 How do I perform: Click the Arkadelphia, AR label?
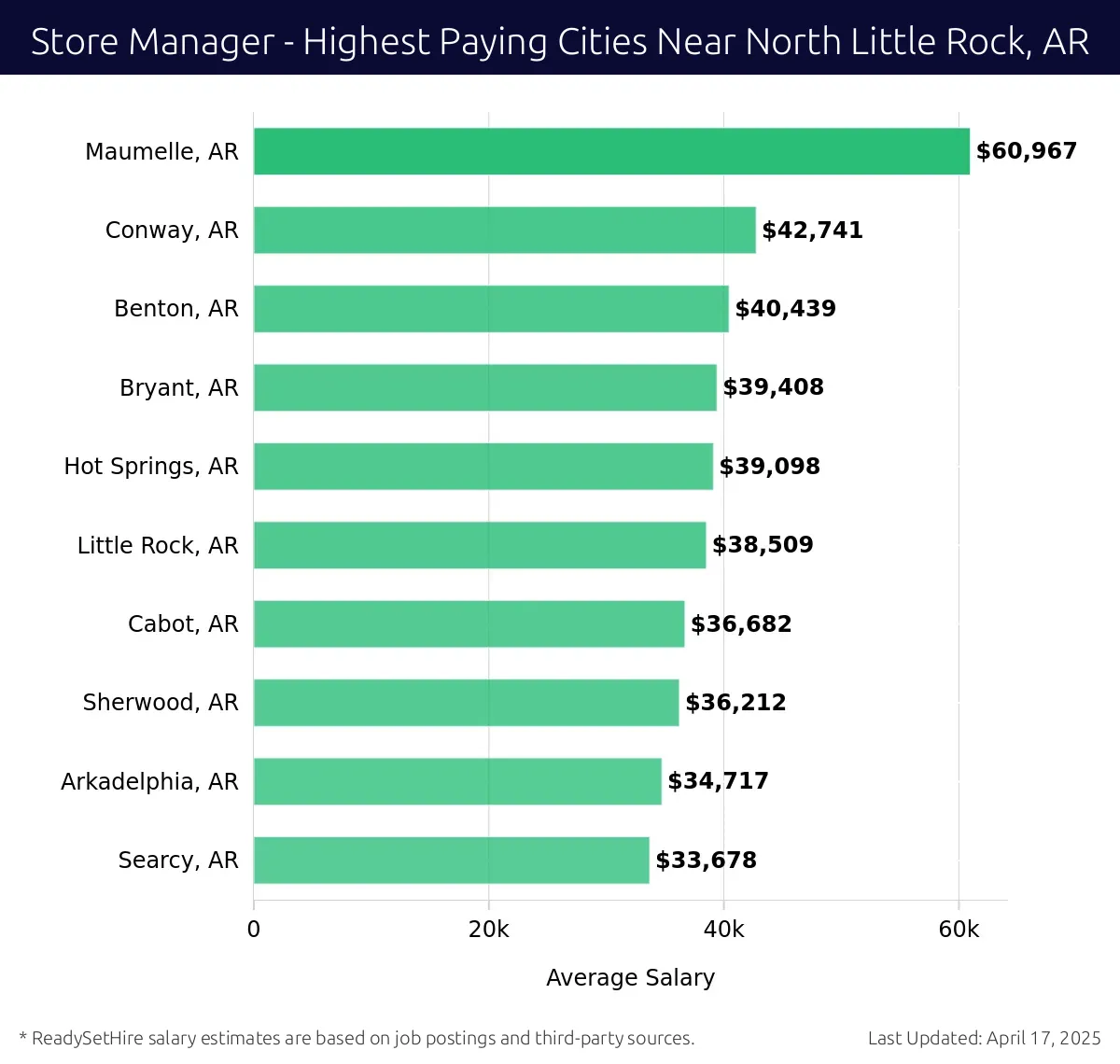pos(149,782)
